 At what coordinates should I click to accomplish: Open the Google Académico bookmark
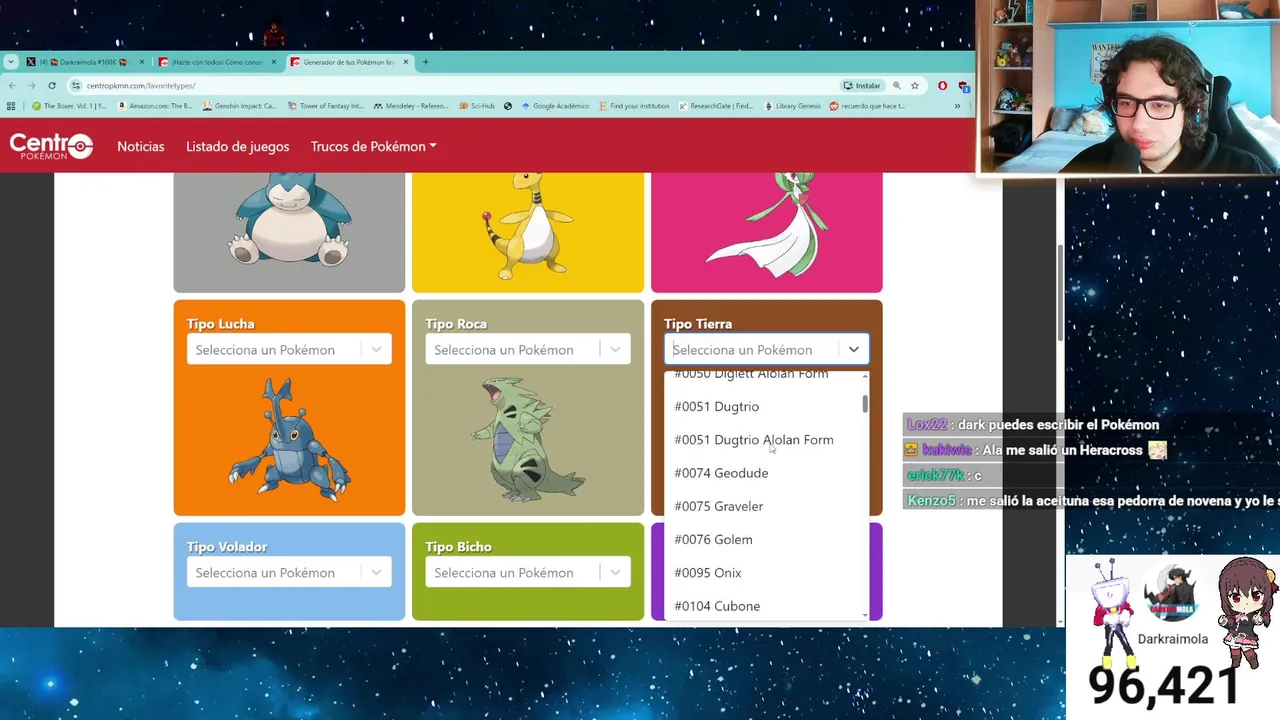point(555,106)
